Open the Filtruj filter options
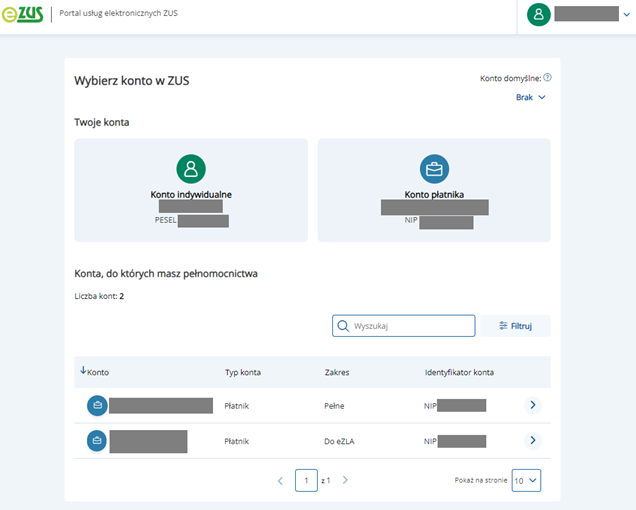 (x=516, y=326)
